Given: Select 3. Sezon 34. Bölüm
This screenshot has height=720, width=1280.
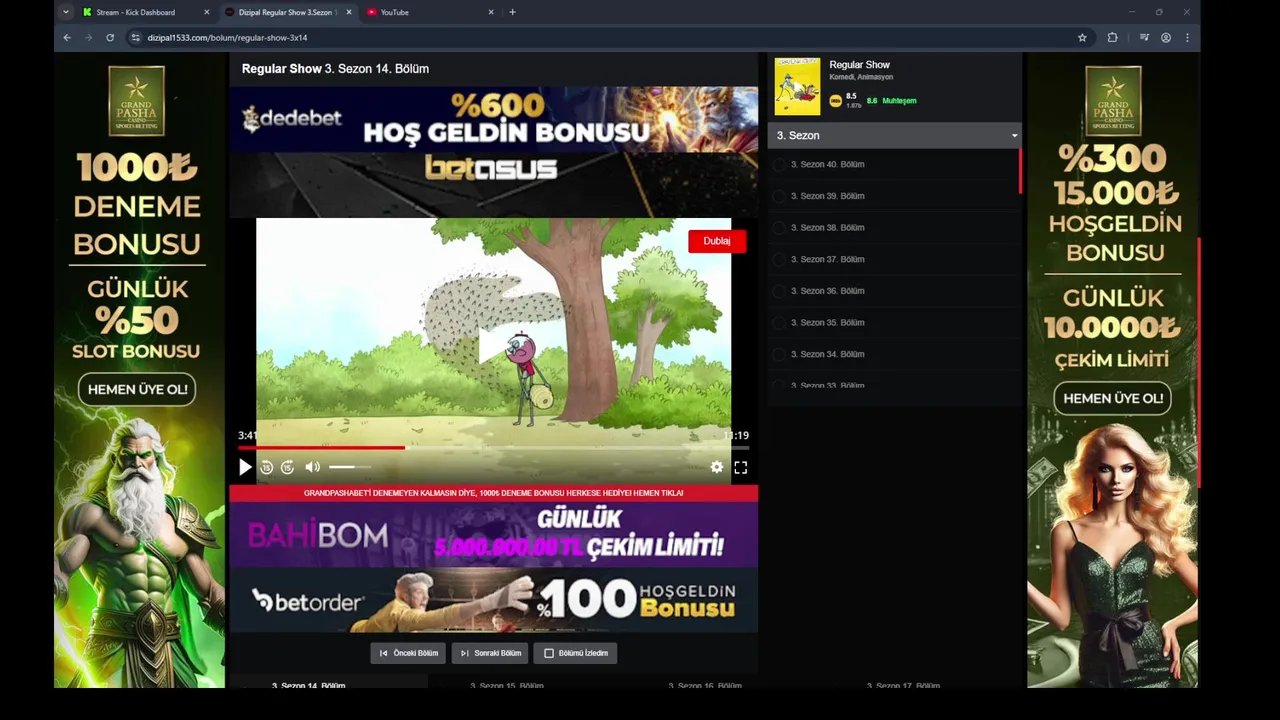Looking at the screenshot, I should point(828,354).
